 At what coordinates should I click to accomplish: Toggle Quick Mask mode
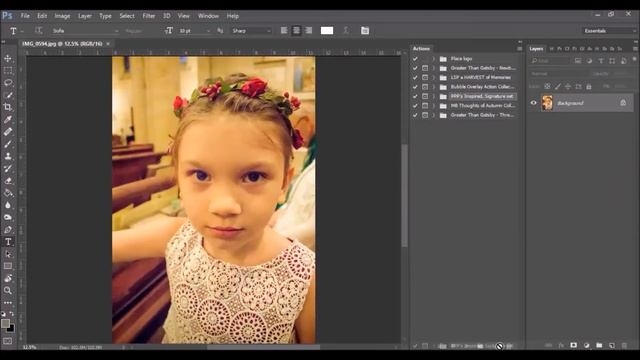pyautogui.click(x=8, y=341)
